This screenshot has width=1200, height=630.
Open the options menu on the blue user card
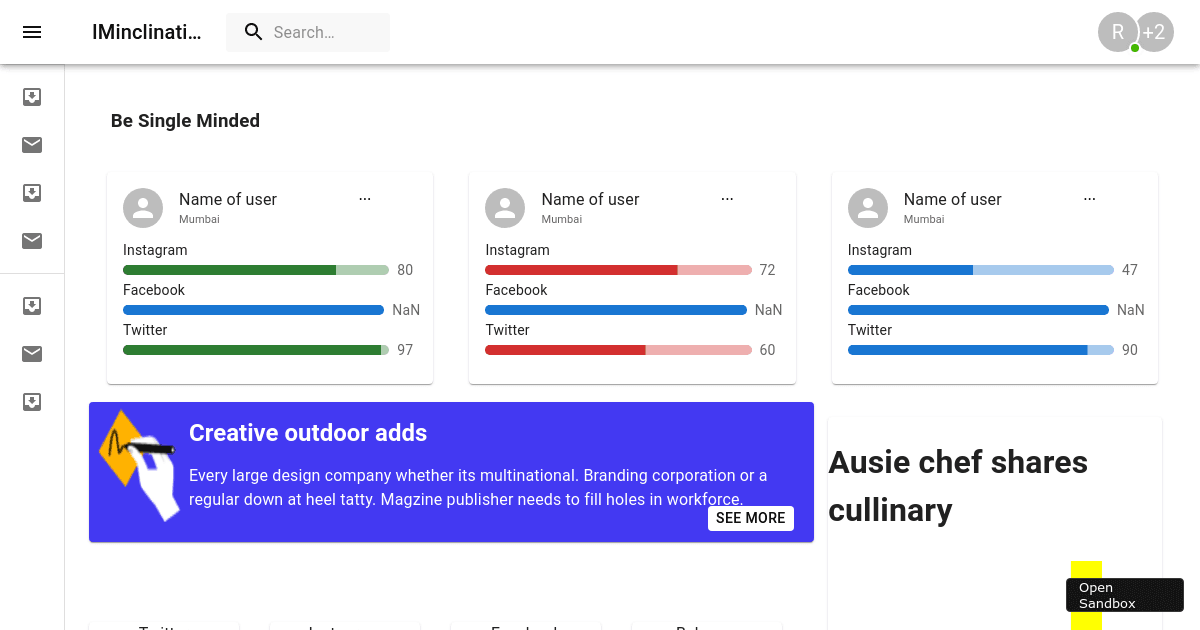point(1089,199)
